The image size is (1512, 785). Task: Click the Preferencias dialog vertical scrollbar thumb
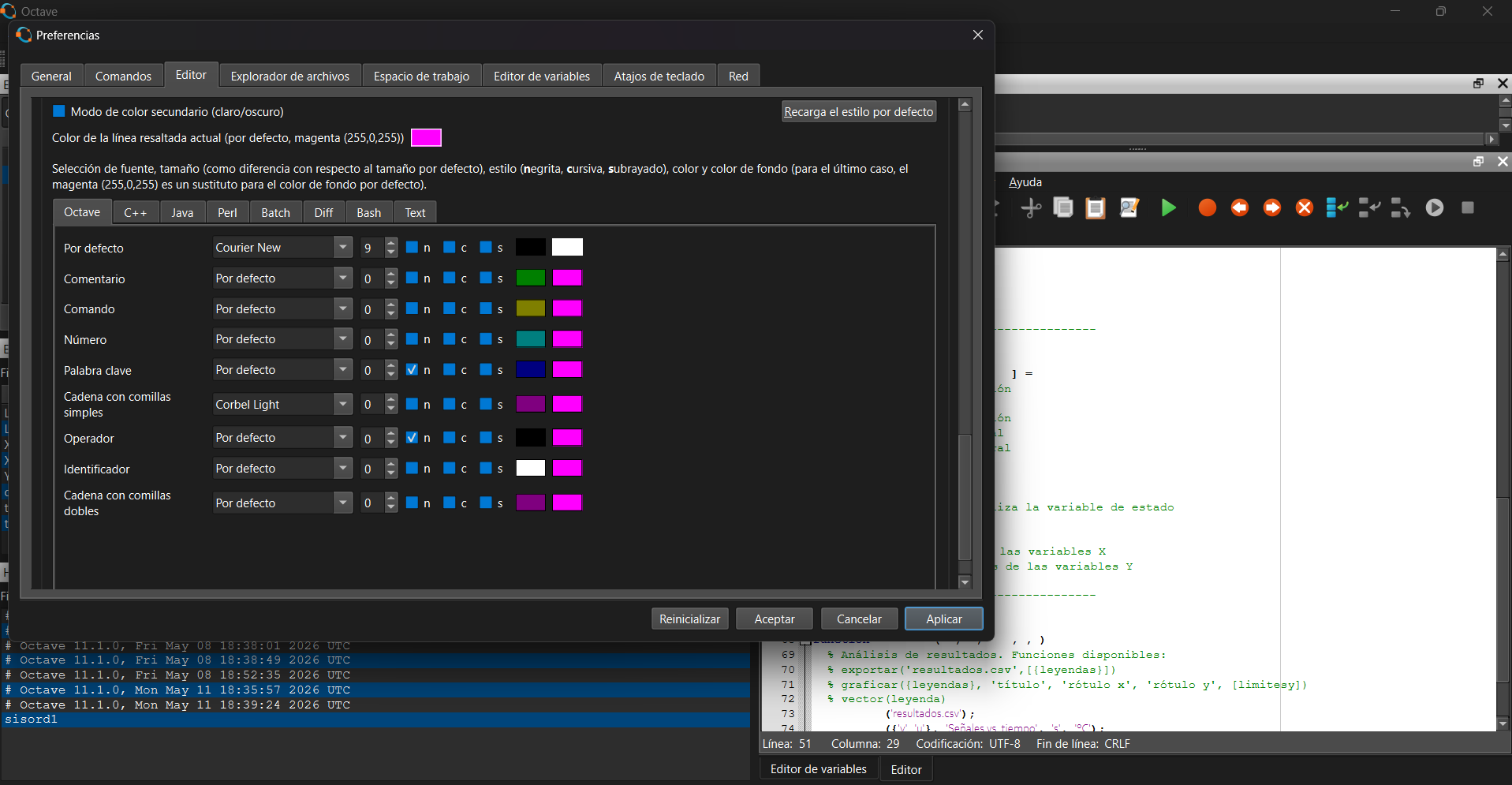[x=965, y=497]
